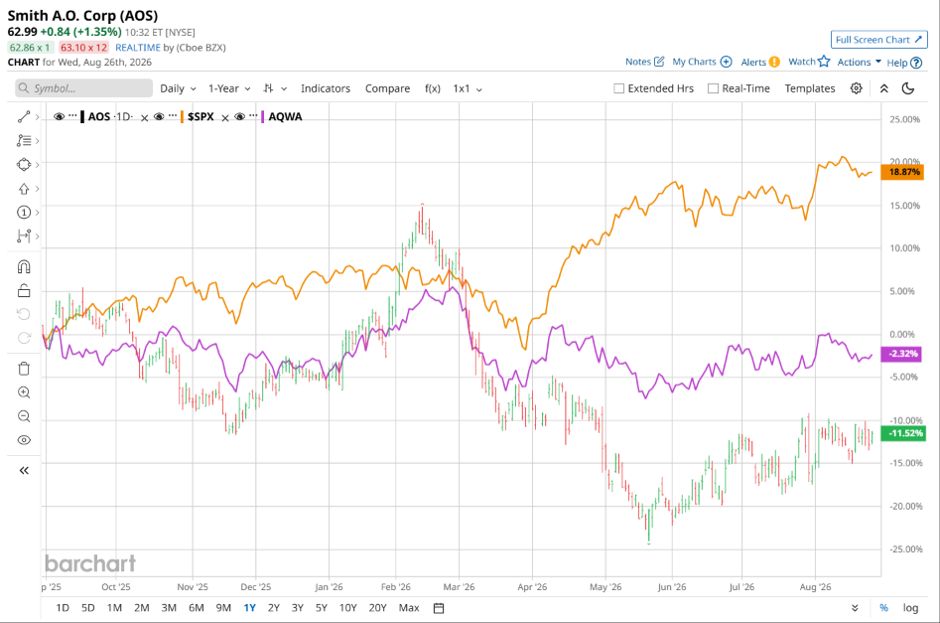Toggle log scale on chart
940x623 pixels.
pyautogui.click(x=911, y=608)
